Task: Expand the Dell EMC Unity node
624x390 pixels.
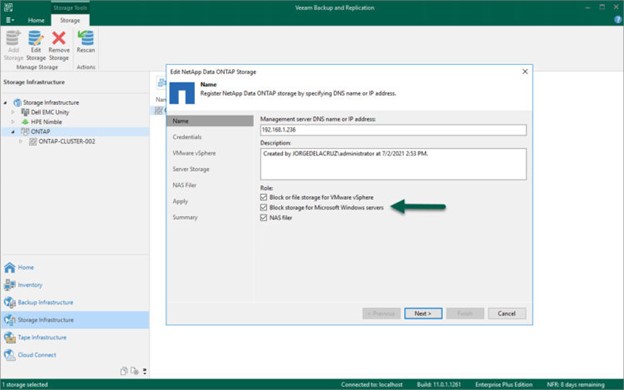Action: [x=13, y=112]
